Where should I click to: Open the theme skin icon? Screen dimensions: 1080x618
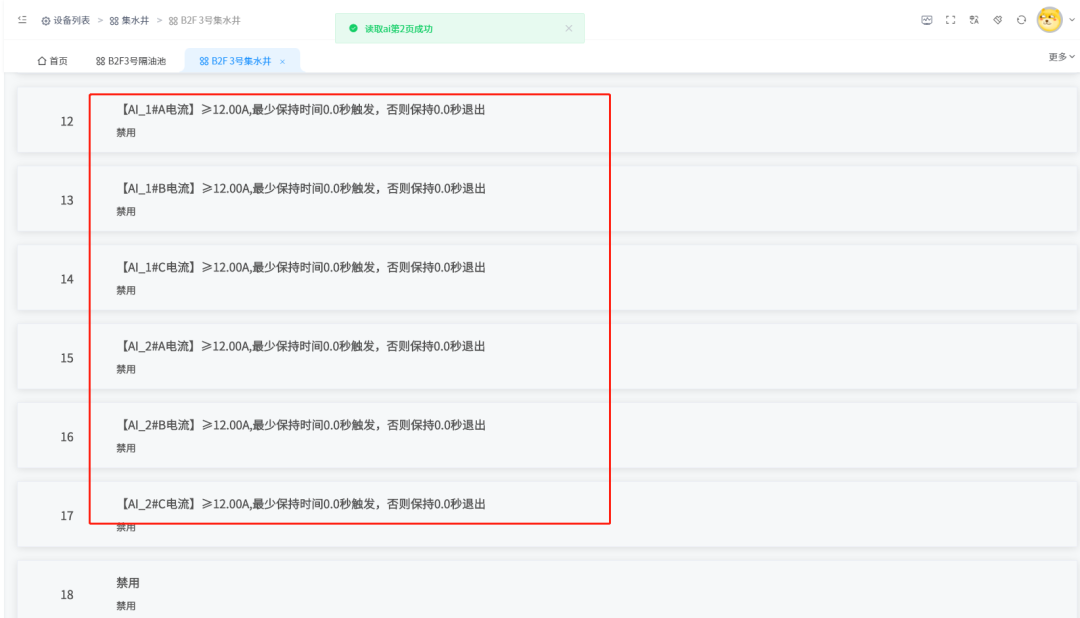(x=997, y=19)
